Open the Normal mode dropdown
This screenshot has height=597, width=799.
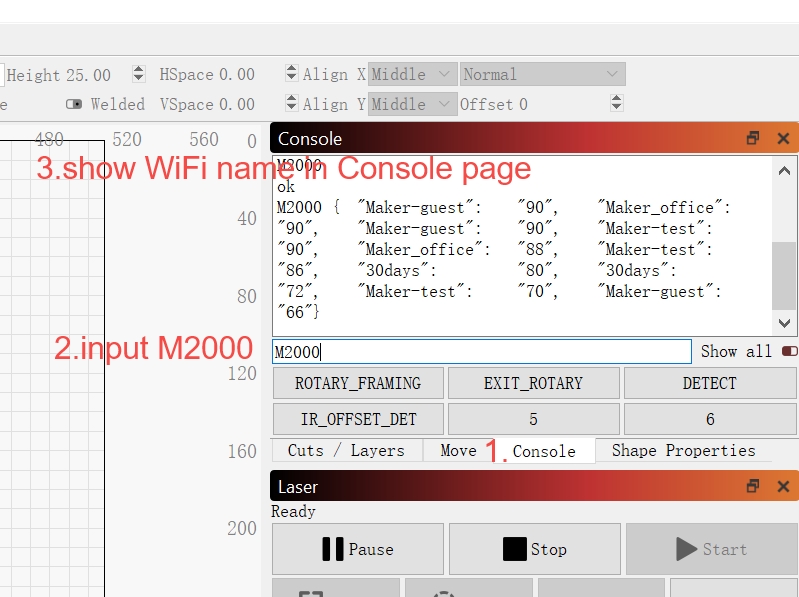tap(542, 74)
